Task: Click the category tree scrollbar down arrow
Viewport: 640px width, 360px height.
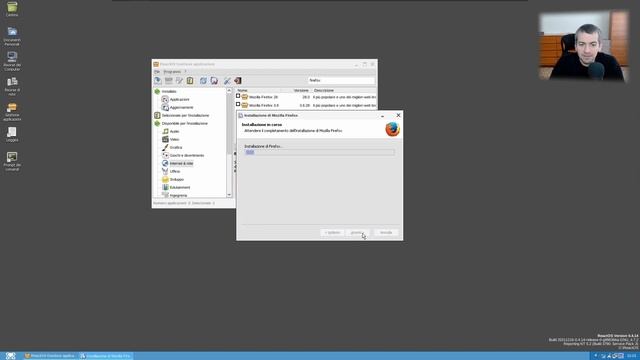Action: pyautogui.click(x=229, y=195)
